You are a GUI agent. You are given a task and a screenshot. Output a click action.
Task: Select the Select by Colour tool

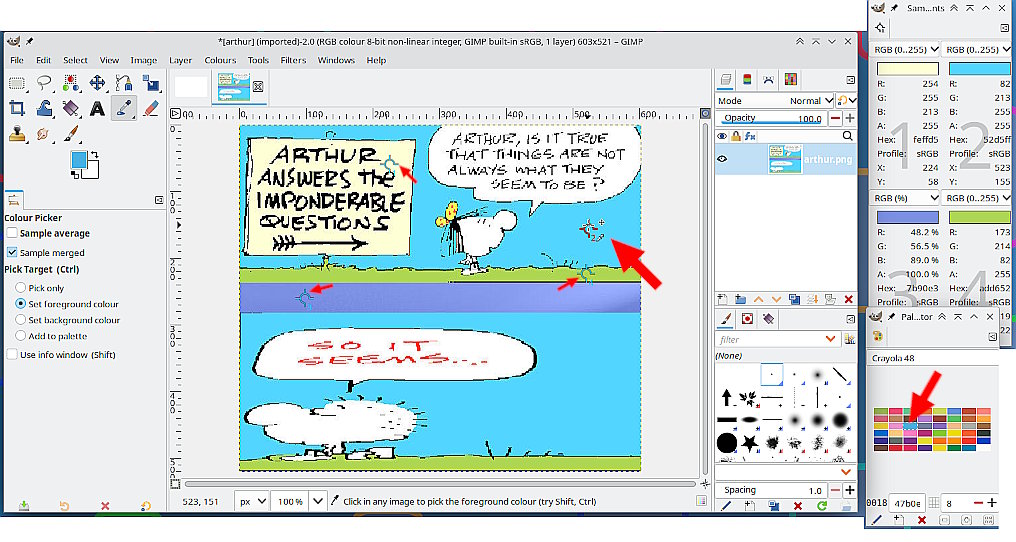(x=71, y=83)
